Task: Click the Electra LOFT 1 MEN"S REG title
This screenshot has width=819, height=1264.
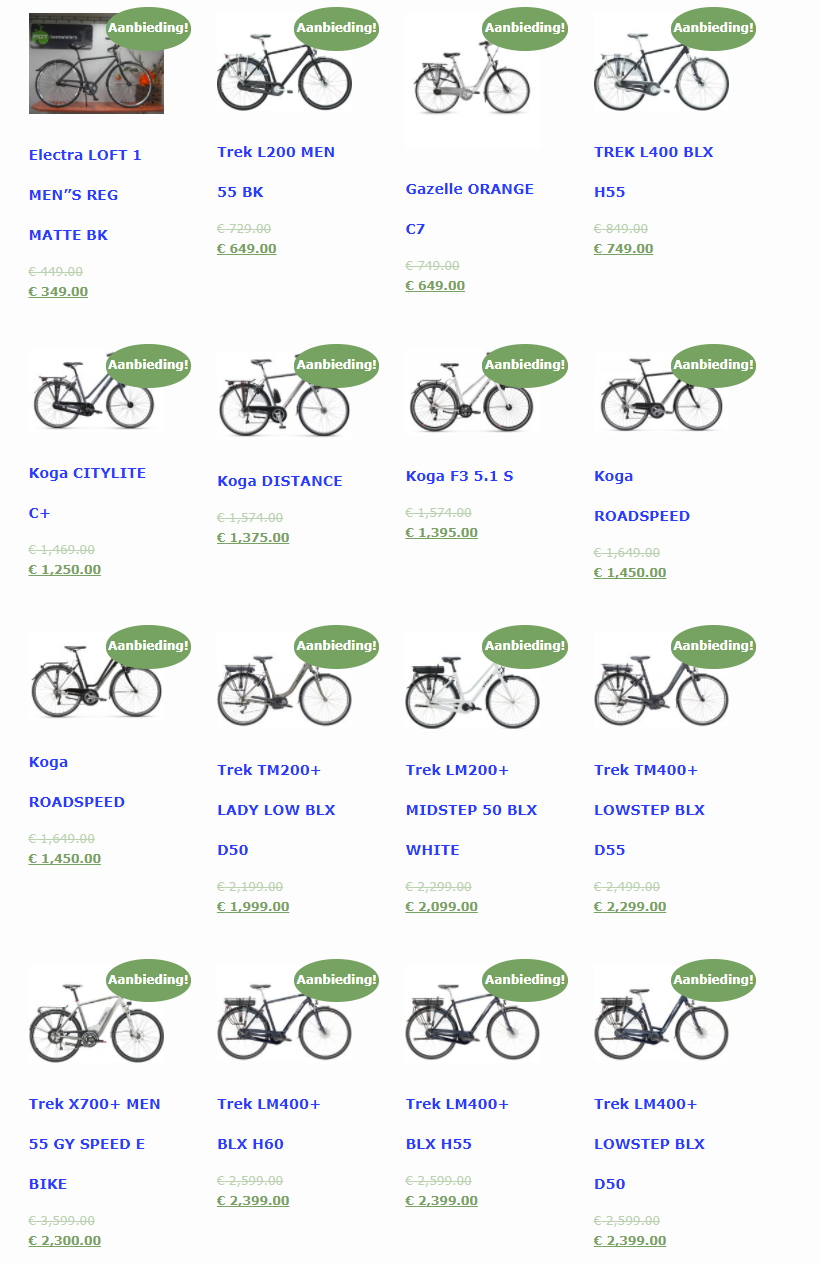Action: [x=85, y=195]
